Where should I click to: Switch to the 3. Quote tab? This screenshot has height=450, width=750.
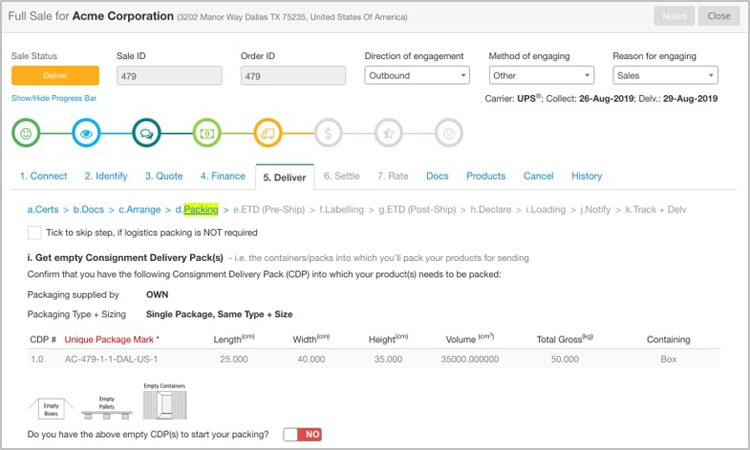[164, 176]
